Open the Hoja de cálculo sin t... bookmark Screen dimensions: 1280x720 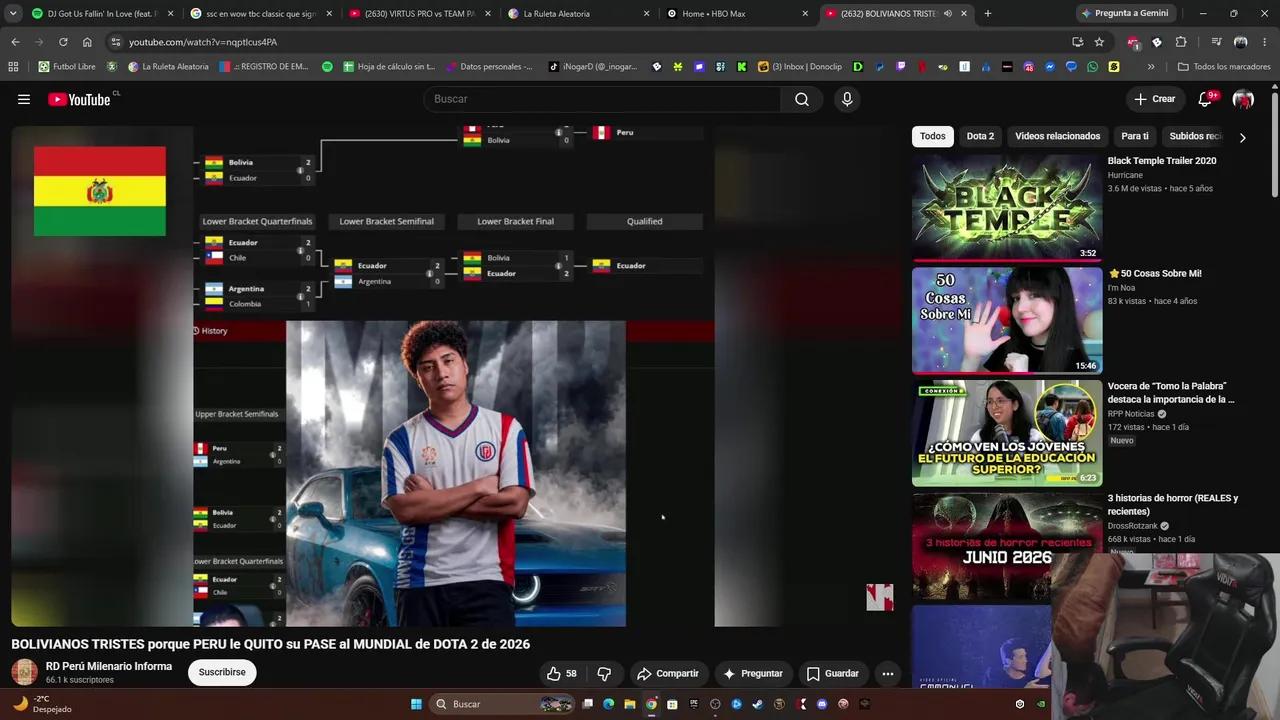pyautogui.click(x=389, y=67)
